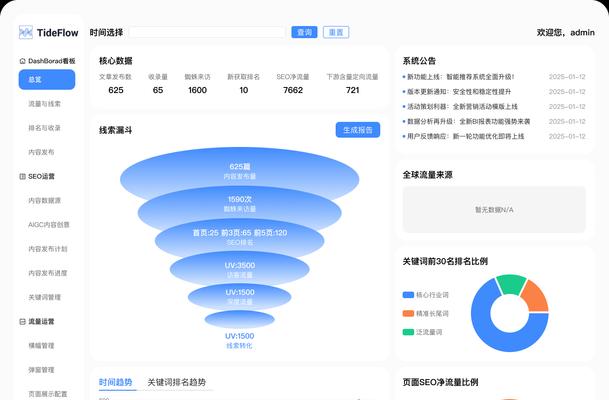
Task: Click the blue 查询 button
Action: click(304, 32)
